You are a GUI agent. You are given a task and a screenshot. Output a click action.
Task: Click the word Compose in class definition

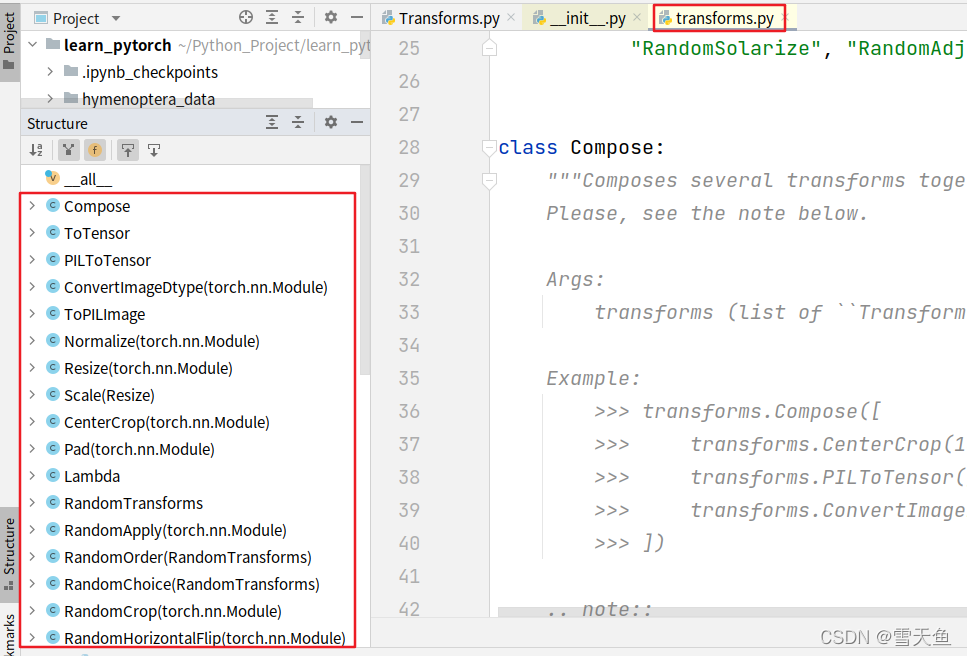coord(612,148)
